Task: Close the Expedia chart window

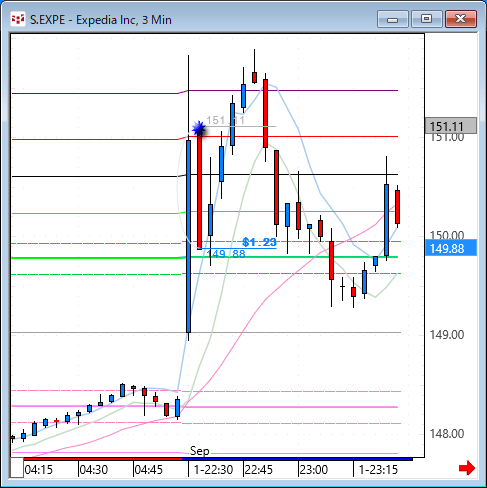Action: (461, 19)
